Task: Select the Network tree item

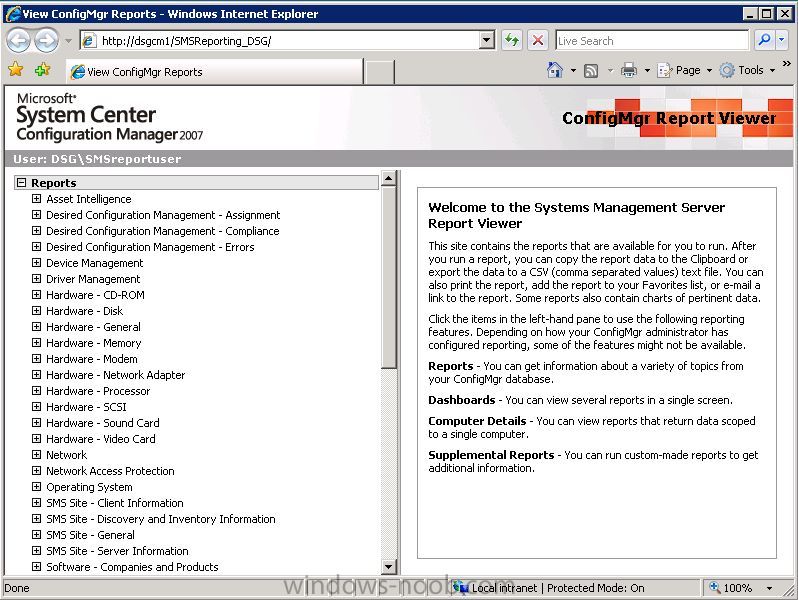Action: click(x=67, y=455)
